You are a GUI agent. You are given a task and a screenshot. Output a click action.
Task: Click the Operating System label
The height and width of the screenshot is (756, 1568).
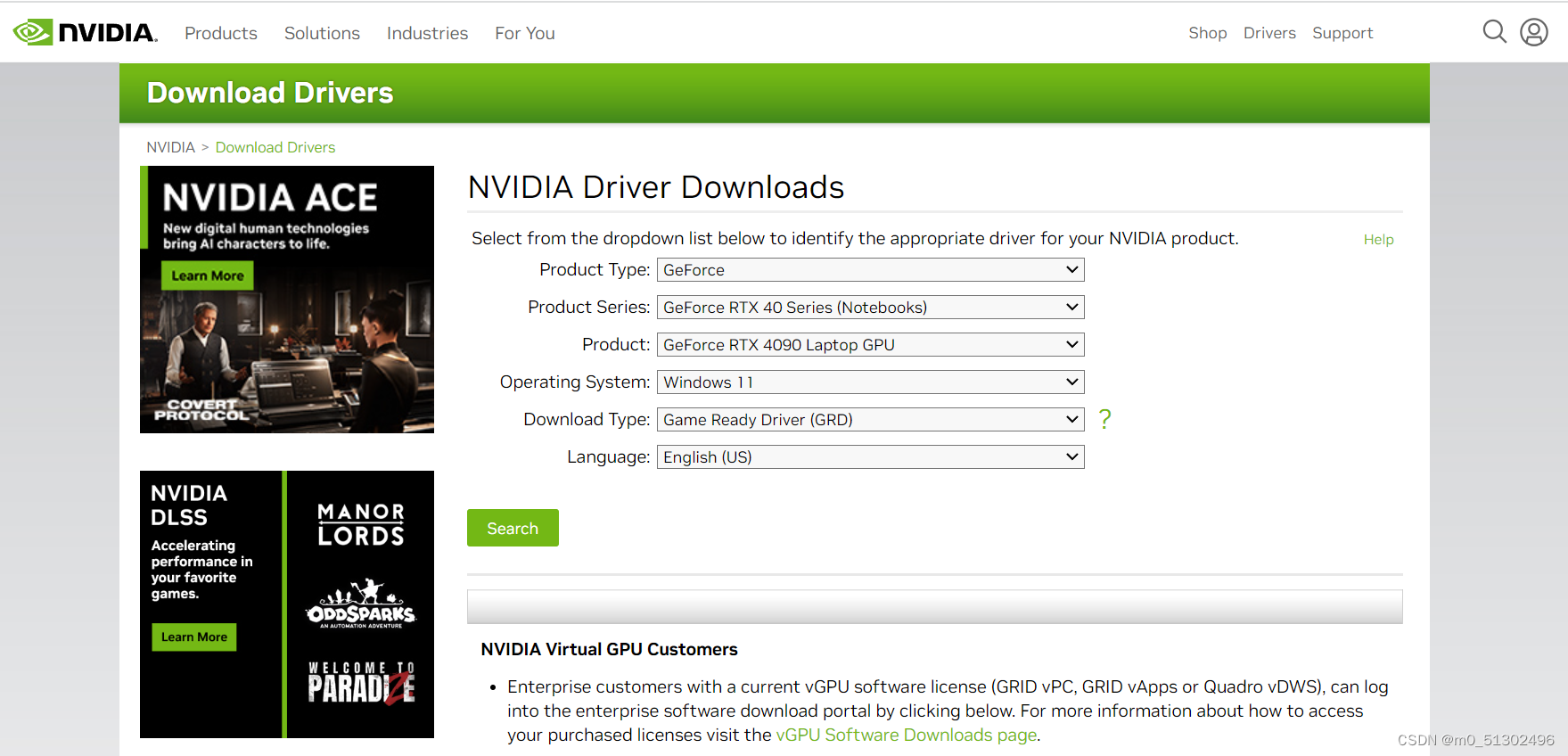575,382
